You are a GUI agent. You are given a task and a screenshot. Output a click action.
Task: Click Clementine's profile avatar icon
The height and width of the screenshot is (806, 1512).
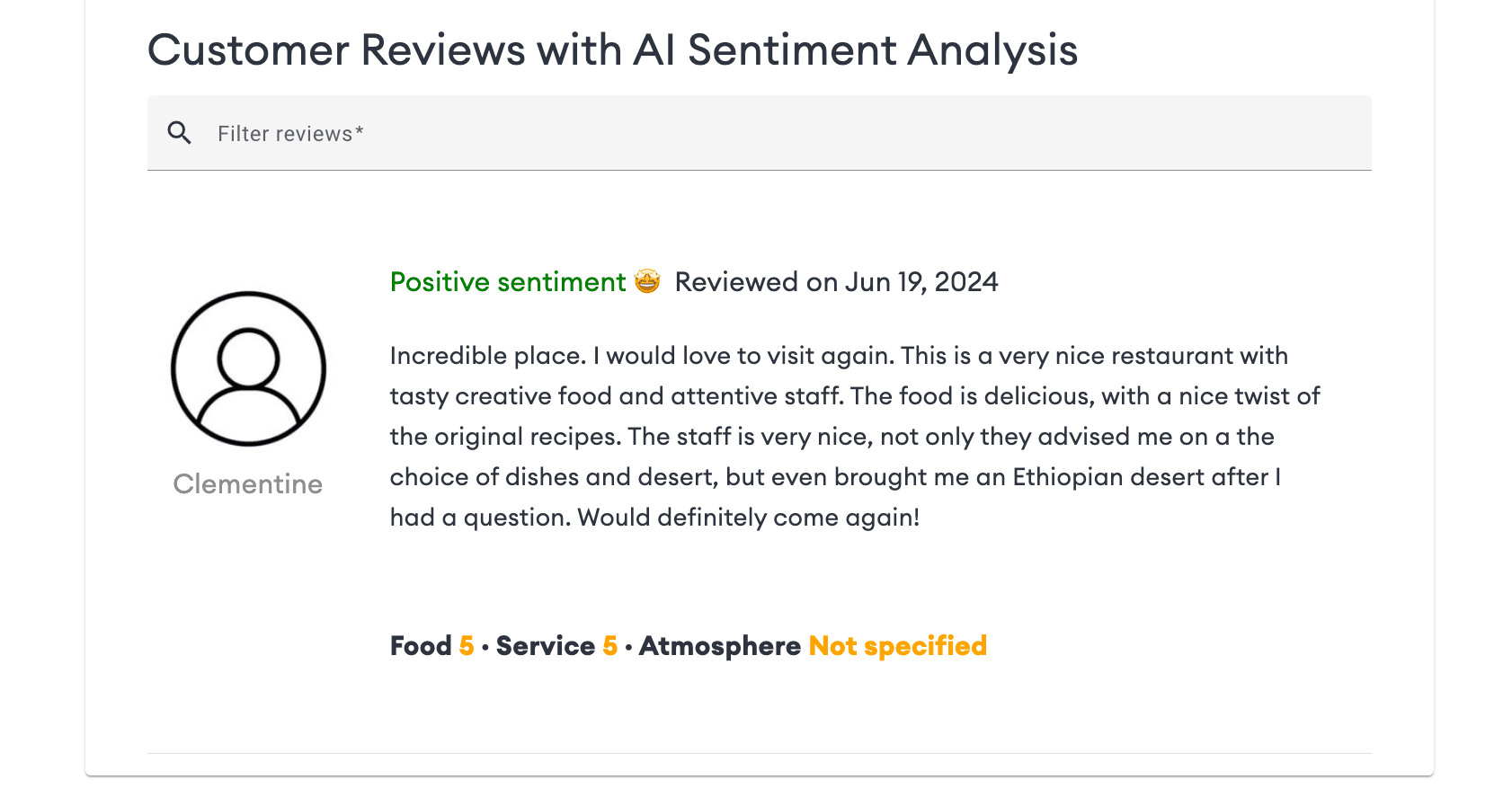(x=248, y=368)
